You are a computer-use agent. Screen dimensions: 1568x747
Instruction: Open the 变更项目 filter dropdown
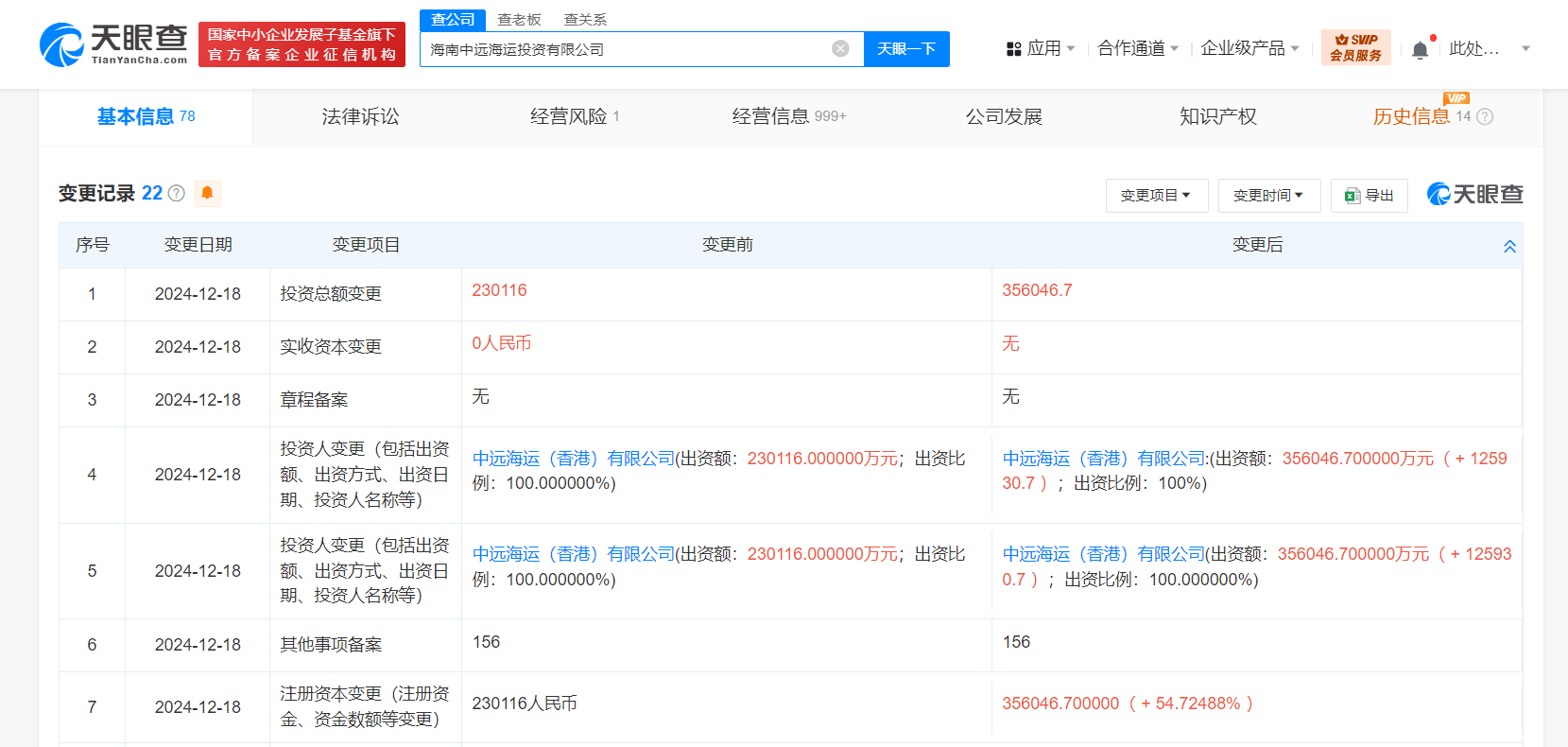[1157, 196]
